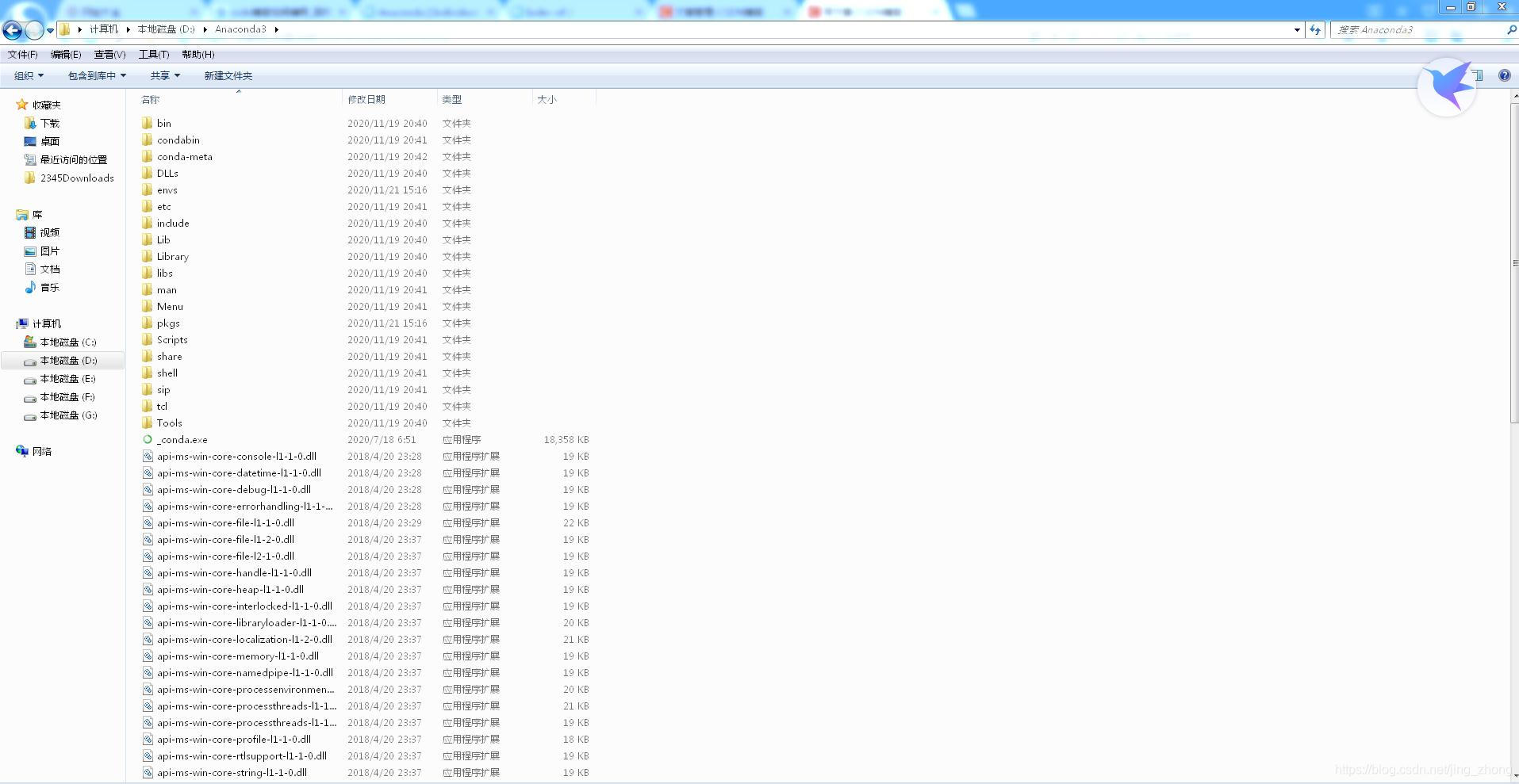Select the envs folder icon
Screen dimensions: 1519x784
tap(148, 190)
